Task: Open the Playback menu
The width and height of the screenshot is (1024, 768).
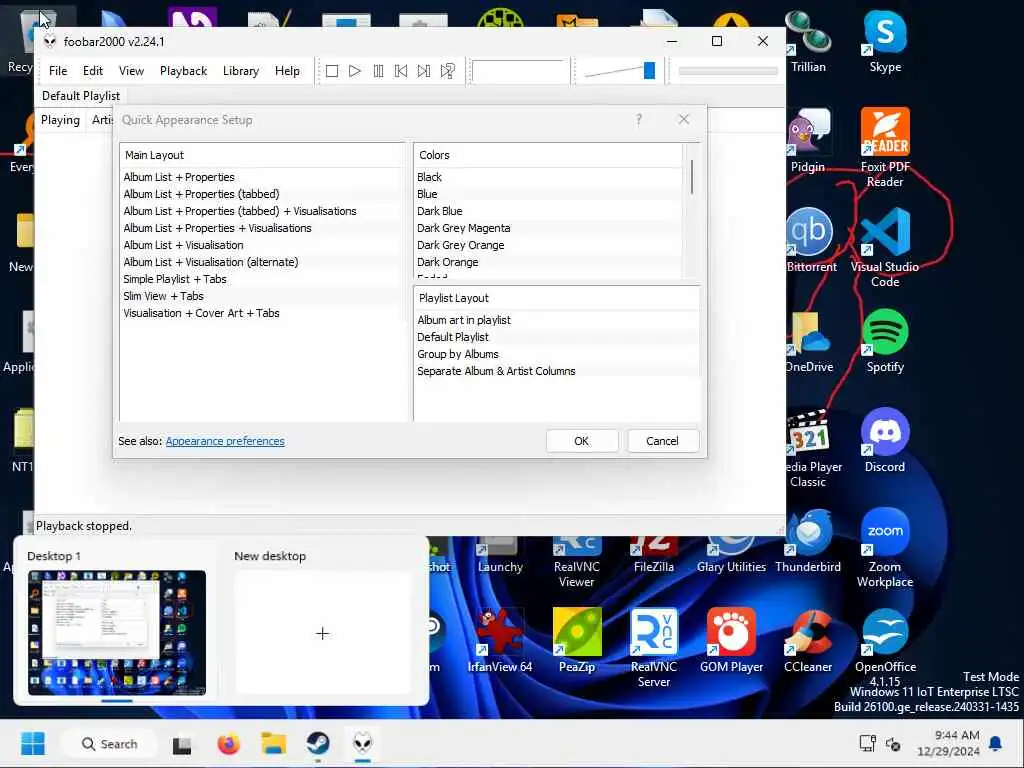Action: click(x=184, y=71)
